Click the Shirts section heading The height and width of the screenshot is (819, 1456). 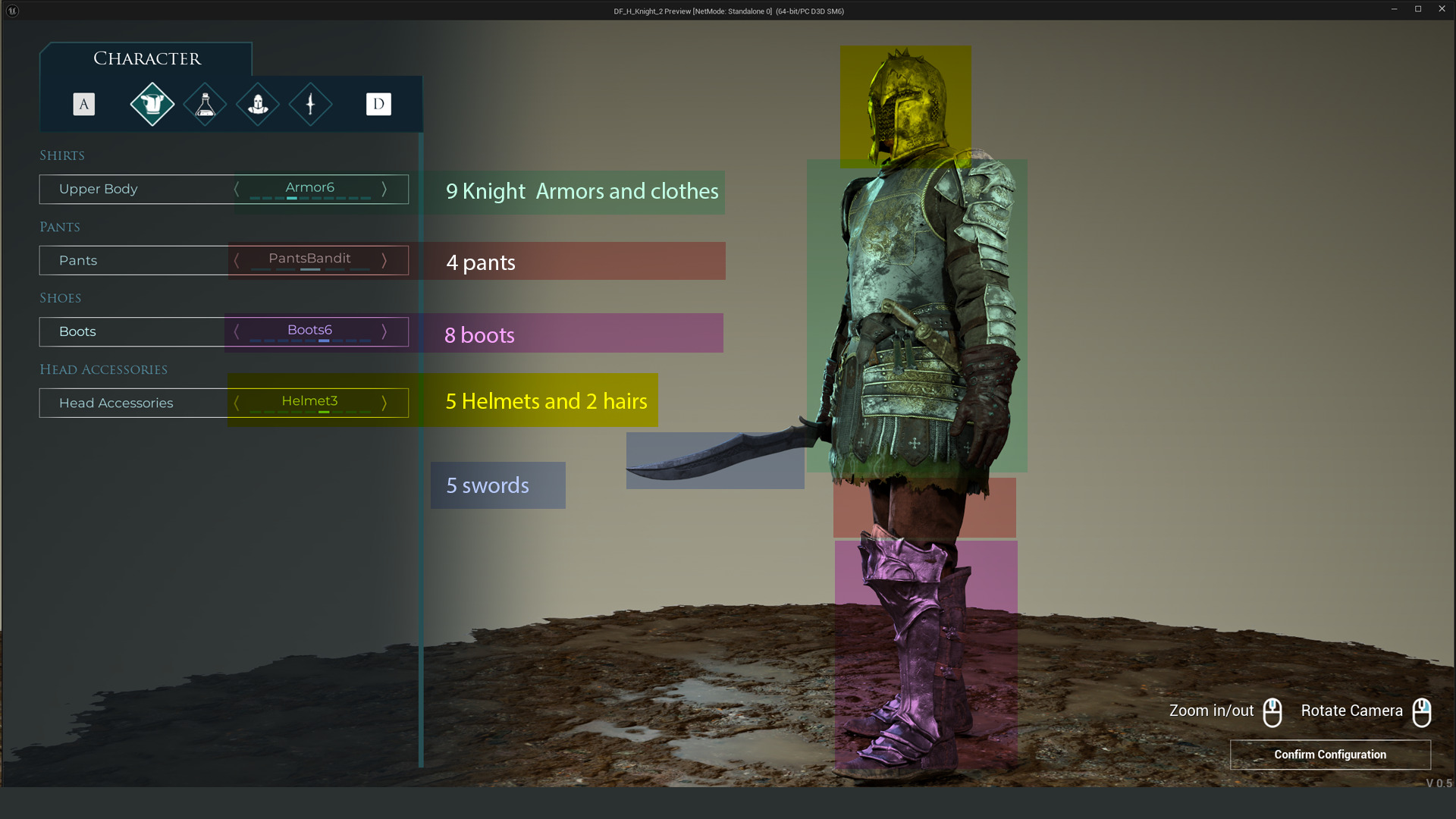click(x=62, y=155)
